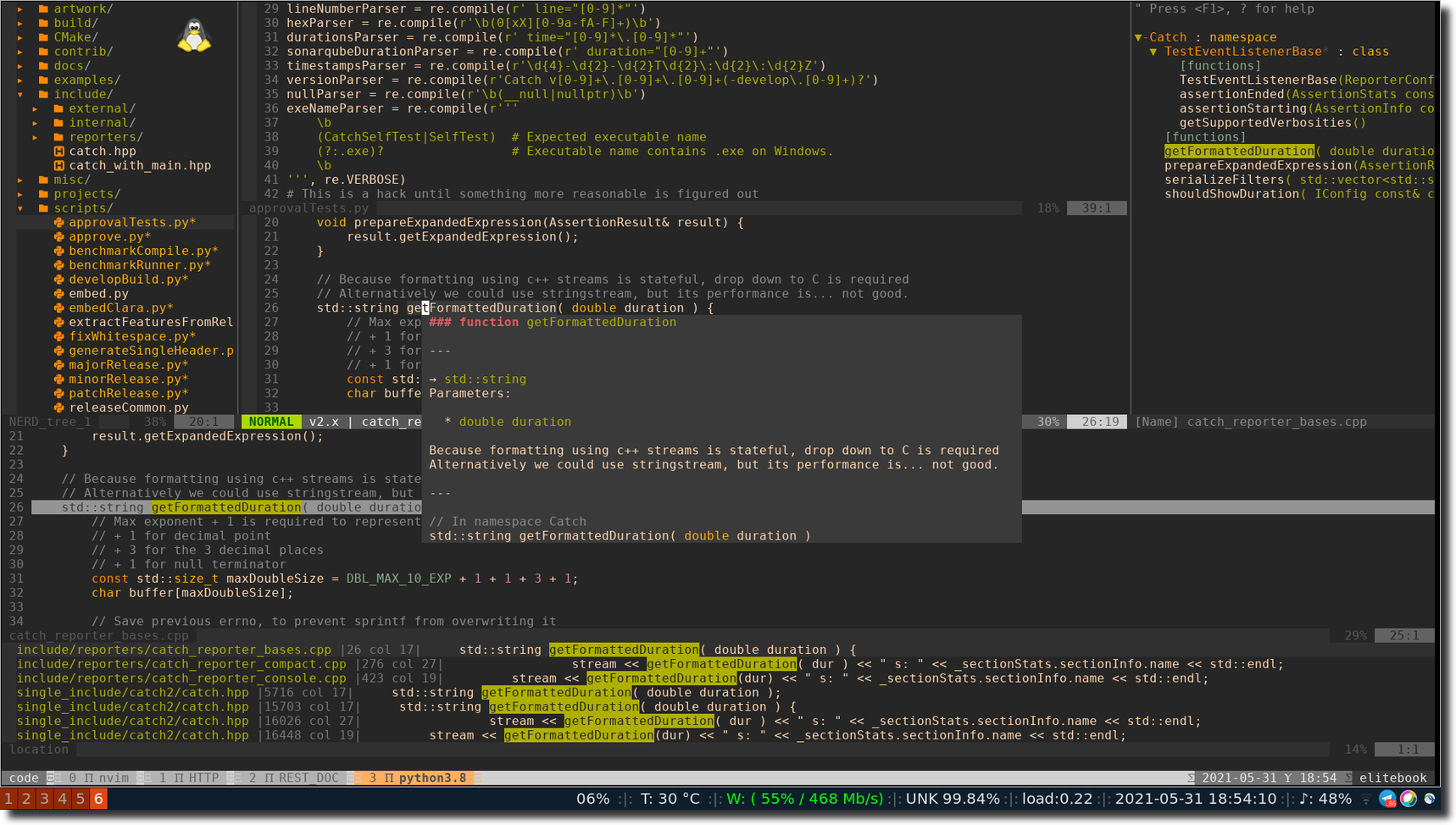Collapse the TestEventListenerBase class triangle

click(1153, 52)
